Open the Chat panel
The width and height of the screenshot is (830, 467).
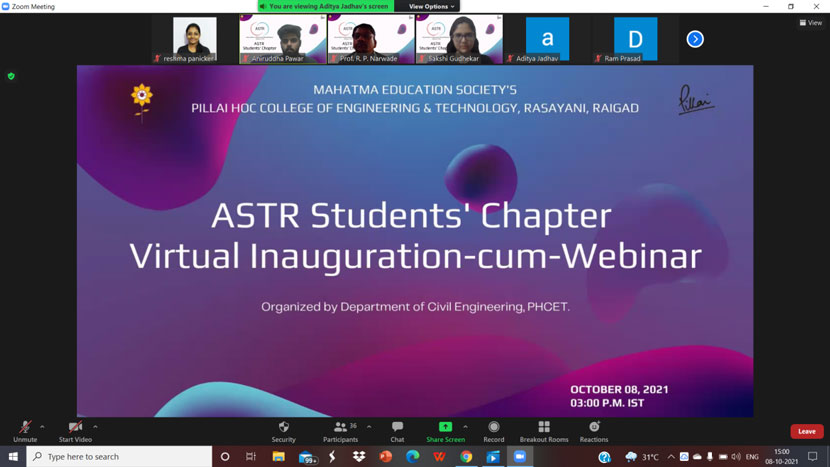pos(397,432)
